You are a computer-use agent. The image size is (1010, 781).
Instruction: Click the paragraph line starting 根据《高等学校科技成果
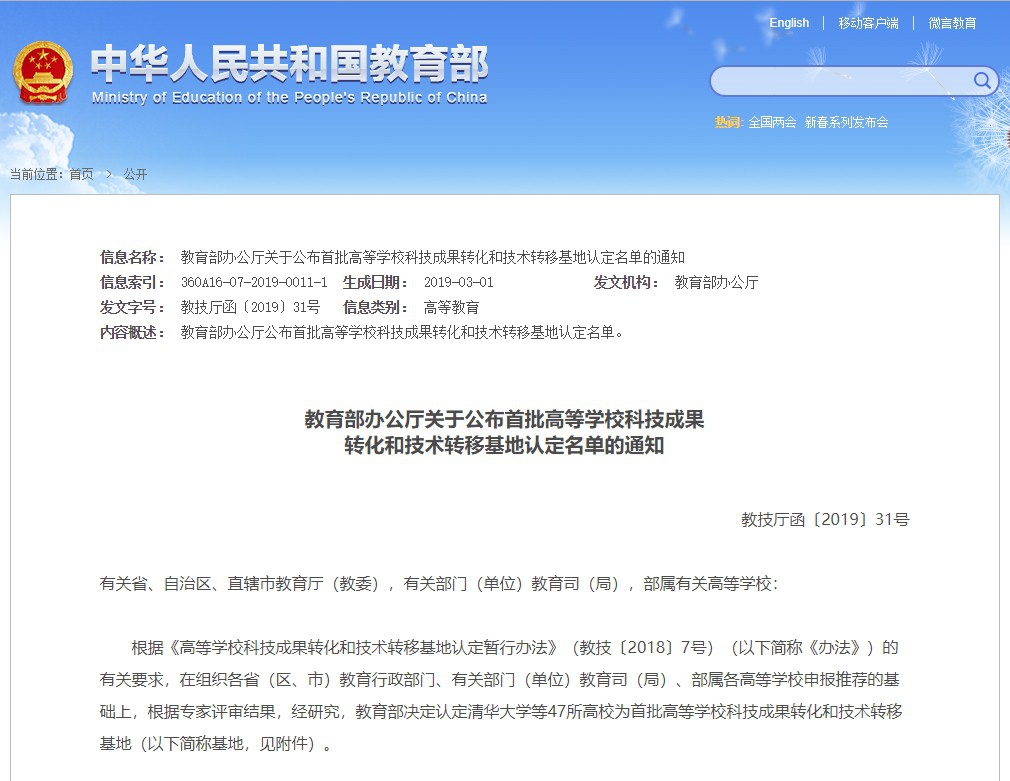coord(515,648)
